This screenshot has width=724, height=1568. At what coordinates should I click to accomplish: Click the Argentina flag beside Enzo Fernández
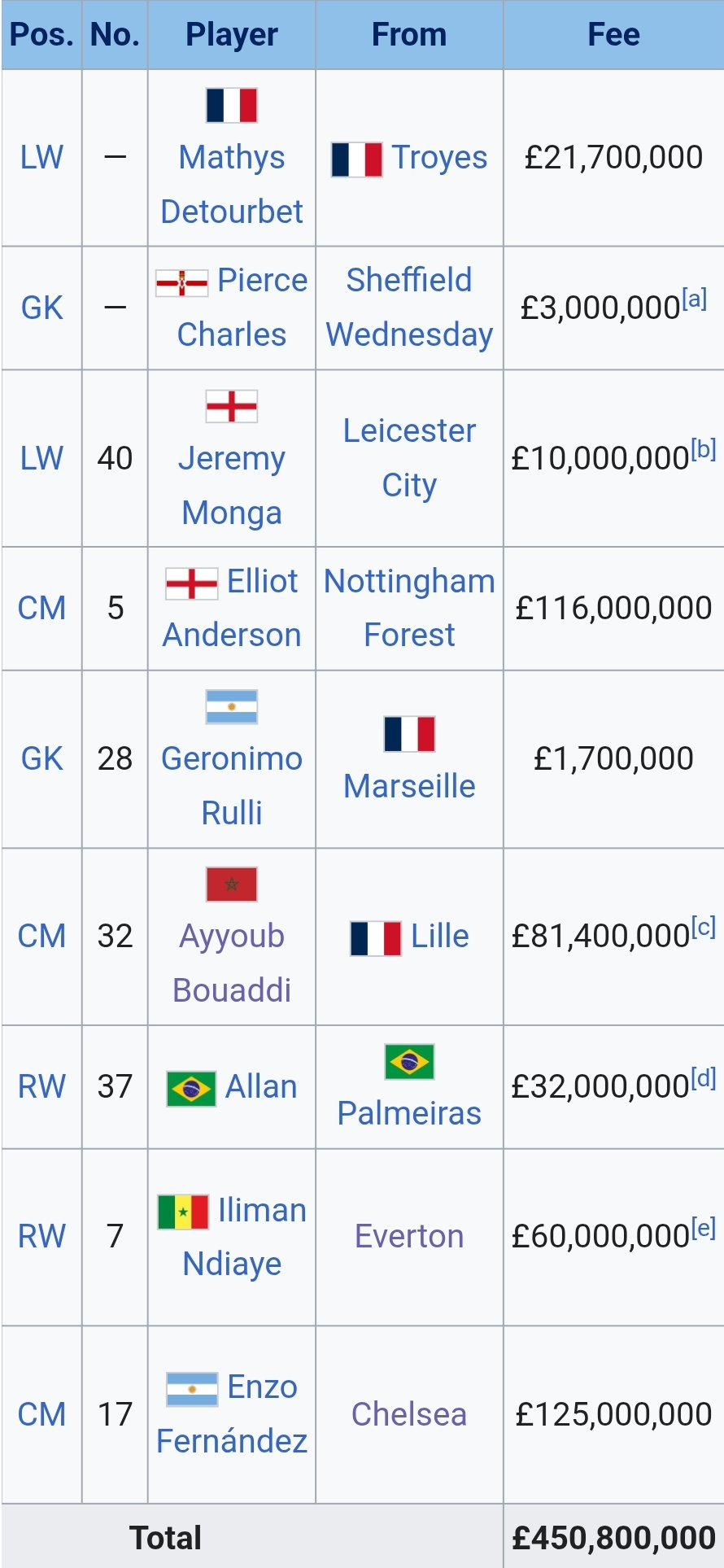coord(192,1389)
